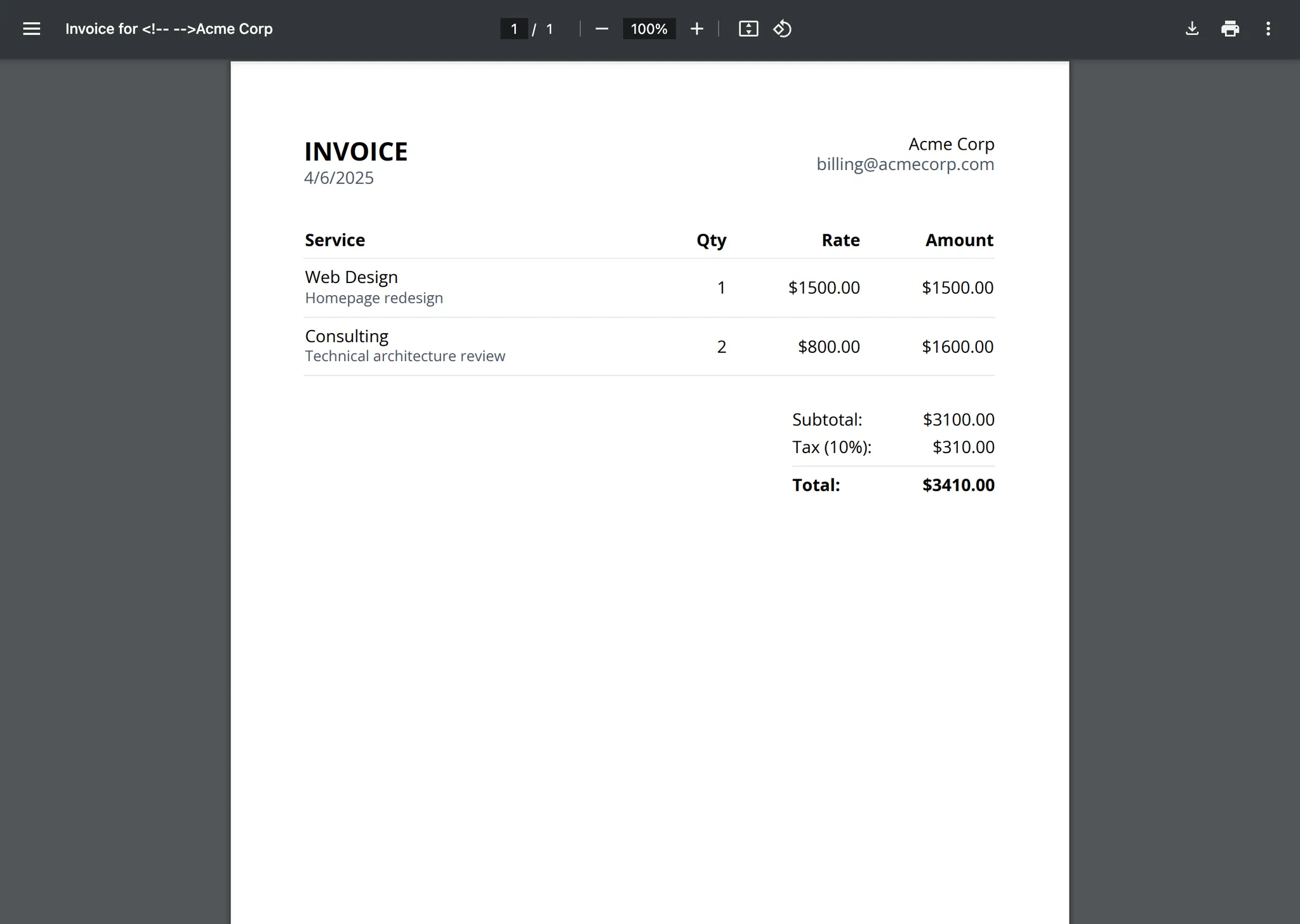Click the current page number field

(x=514, y=29)
